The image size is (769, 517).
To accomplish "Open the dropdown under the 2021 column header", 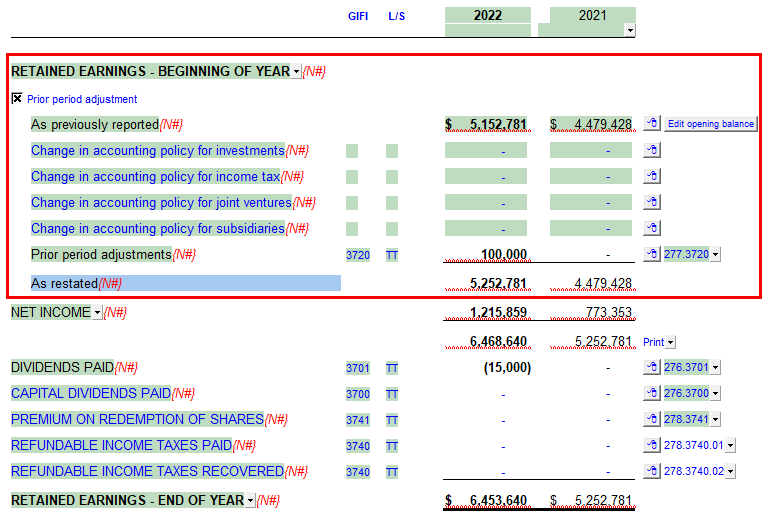I will point(629,31).
